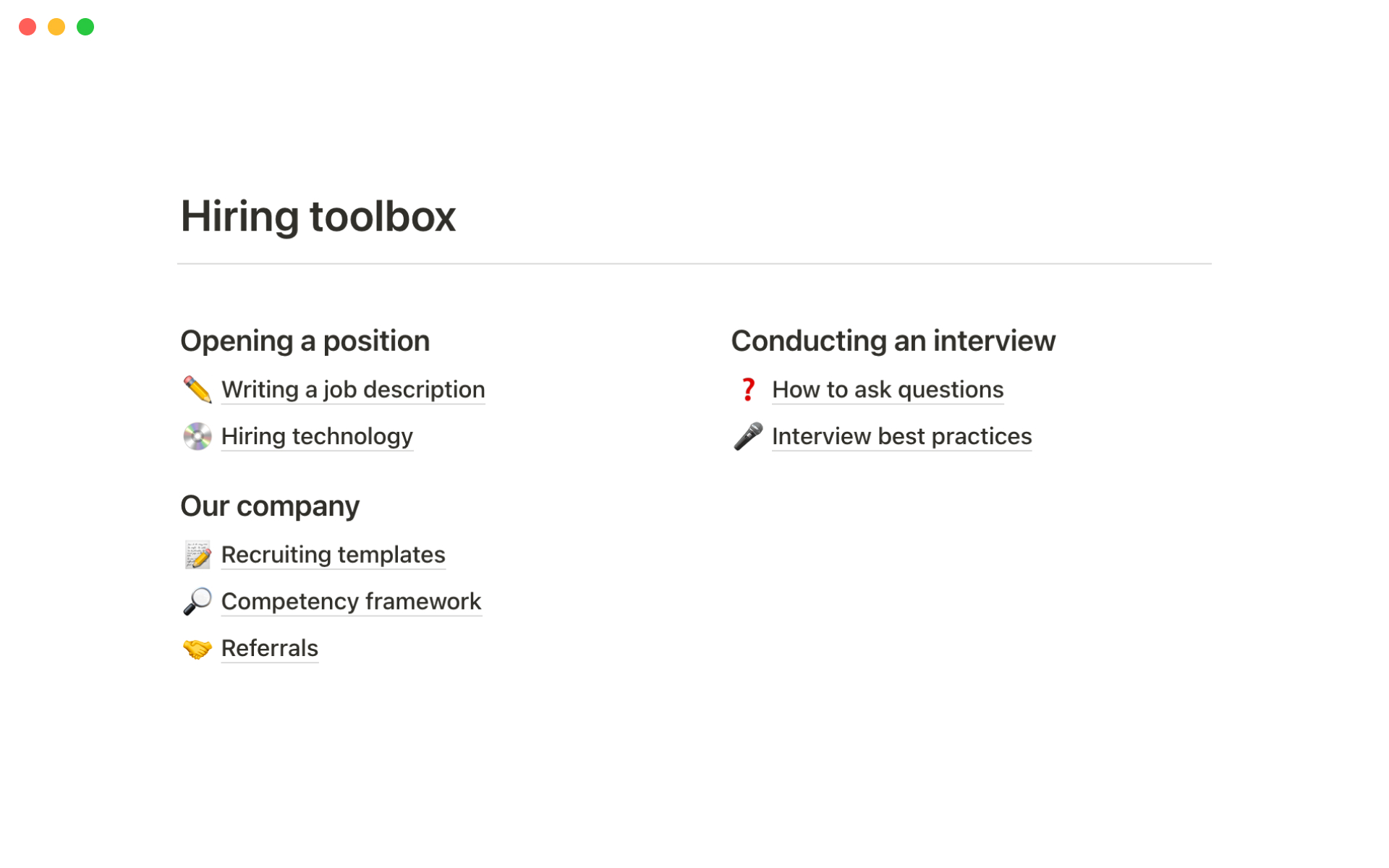Toggle the green circle button top left

pyautogui.click(x=85, y=27)
